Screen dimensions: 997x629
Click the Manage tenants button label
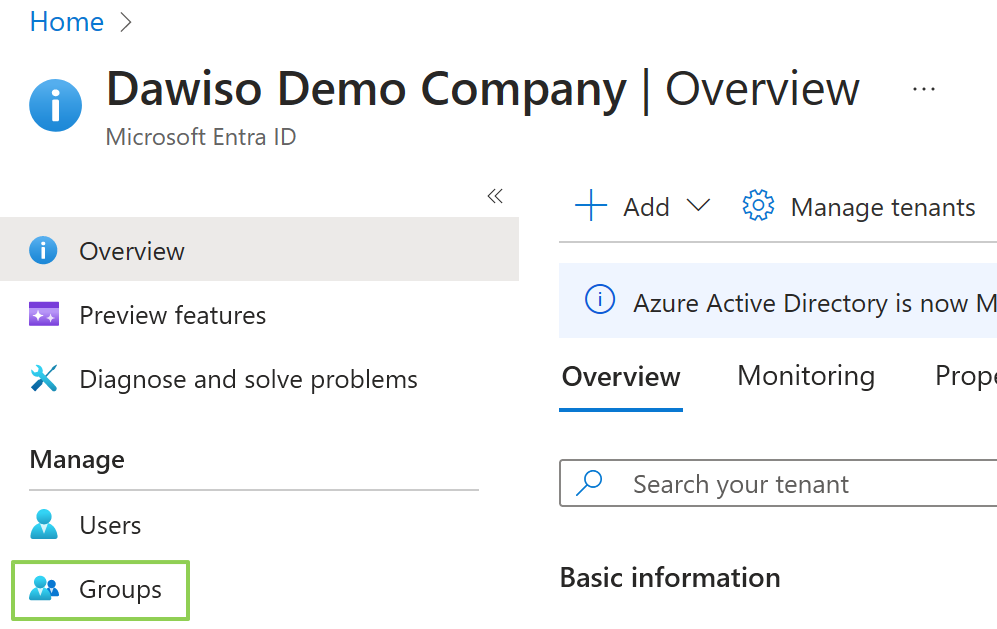[882, 207]
